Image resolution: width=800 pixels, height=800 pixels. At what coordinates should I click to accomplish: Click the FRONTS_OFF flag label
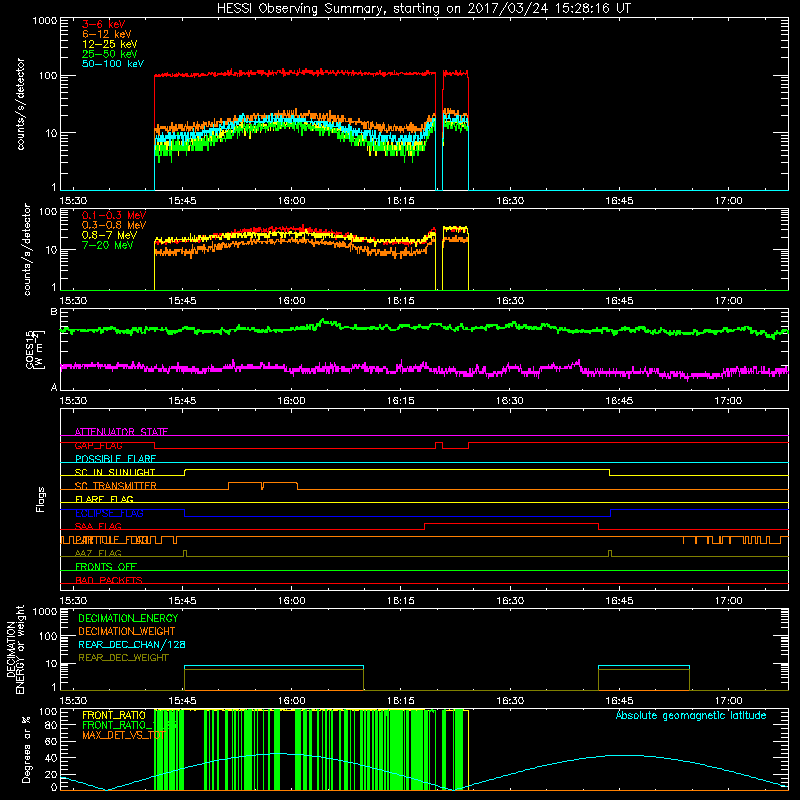tap(106, 566)
